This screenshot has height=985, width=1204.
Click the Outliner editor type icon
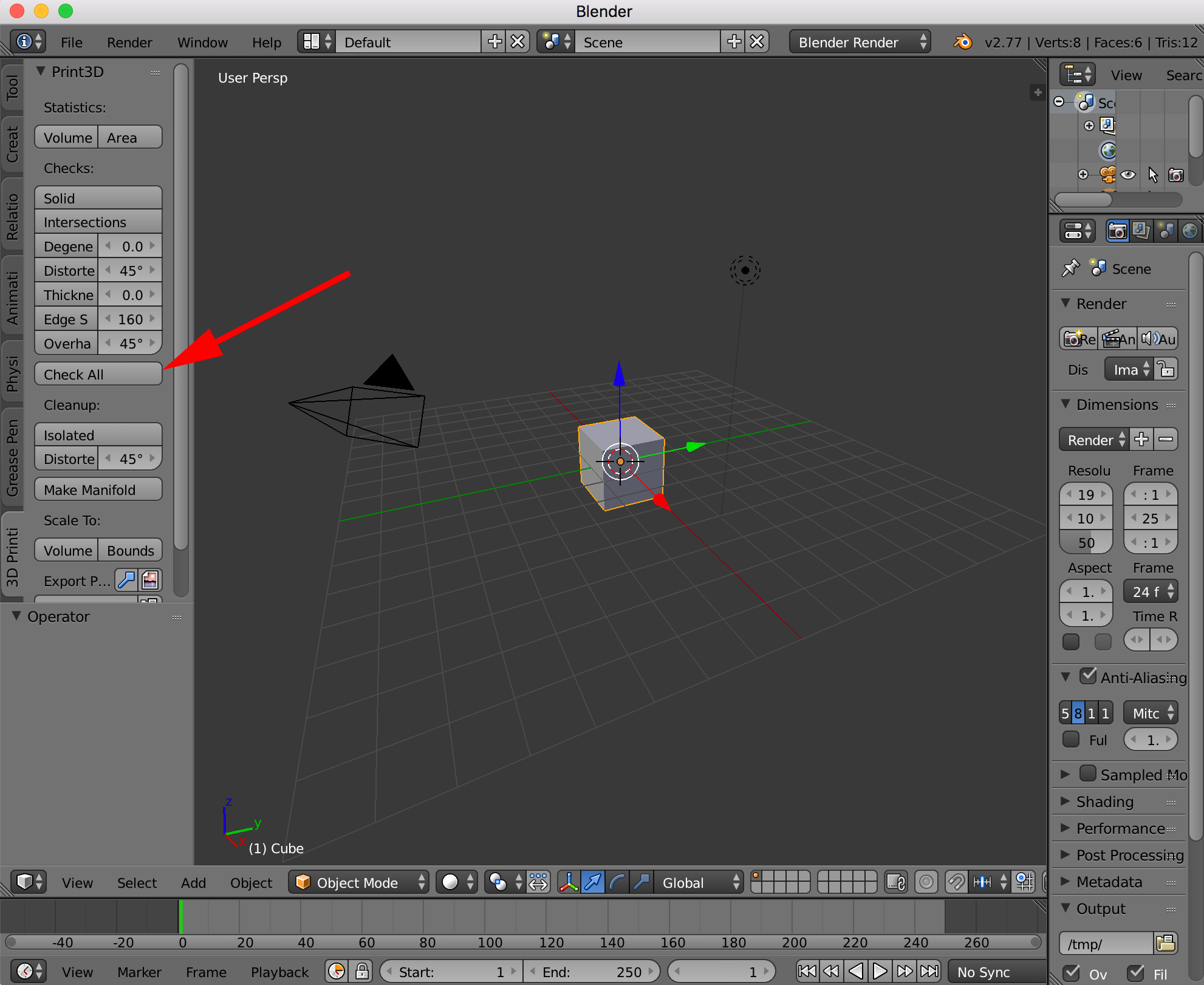[x=1078, y=75]
